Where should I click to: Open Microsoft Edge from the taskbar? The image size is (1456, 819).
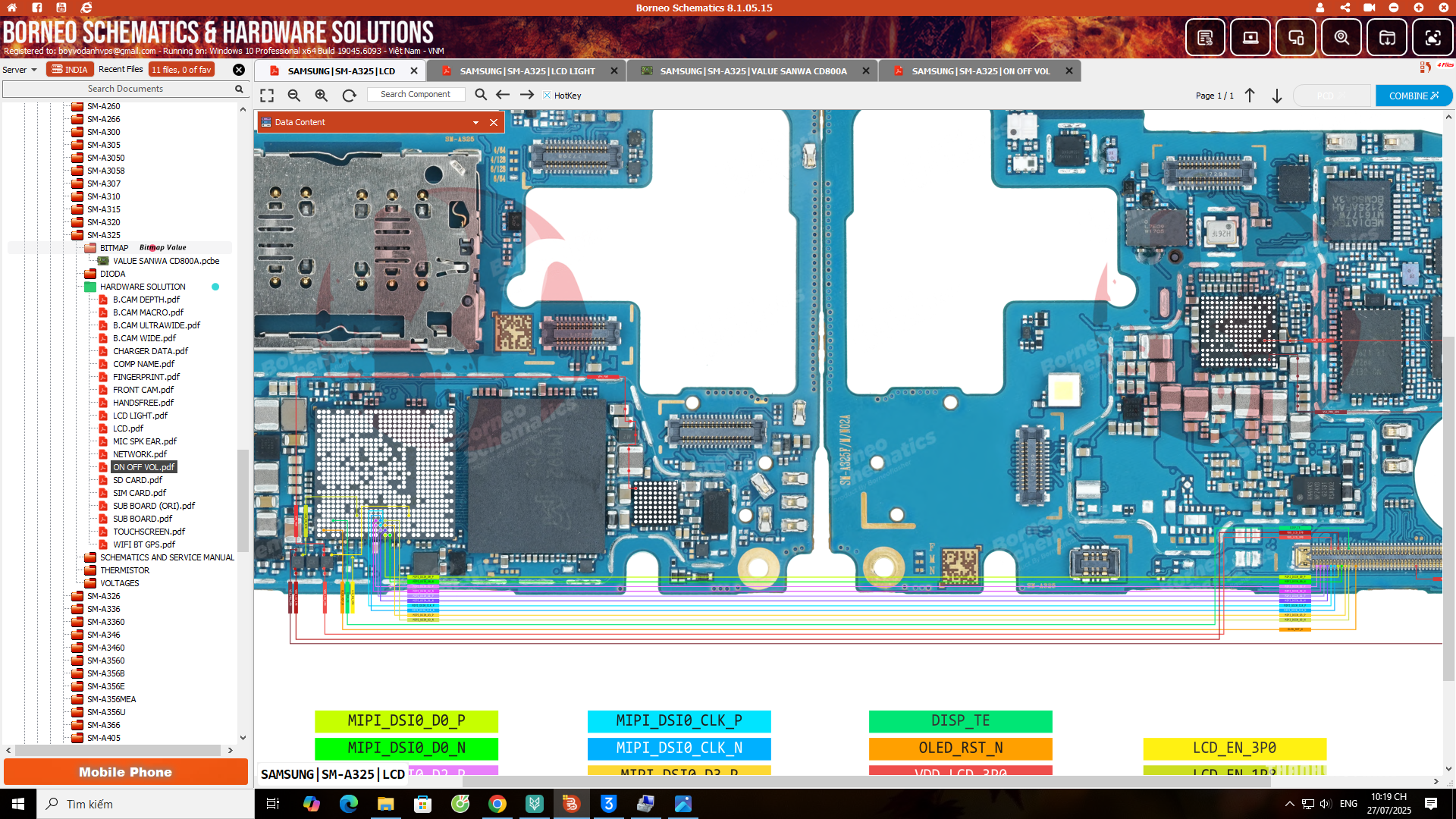click(349, 804)
